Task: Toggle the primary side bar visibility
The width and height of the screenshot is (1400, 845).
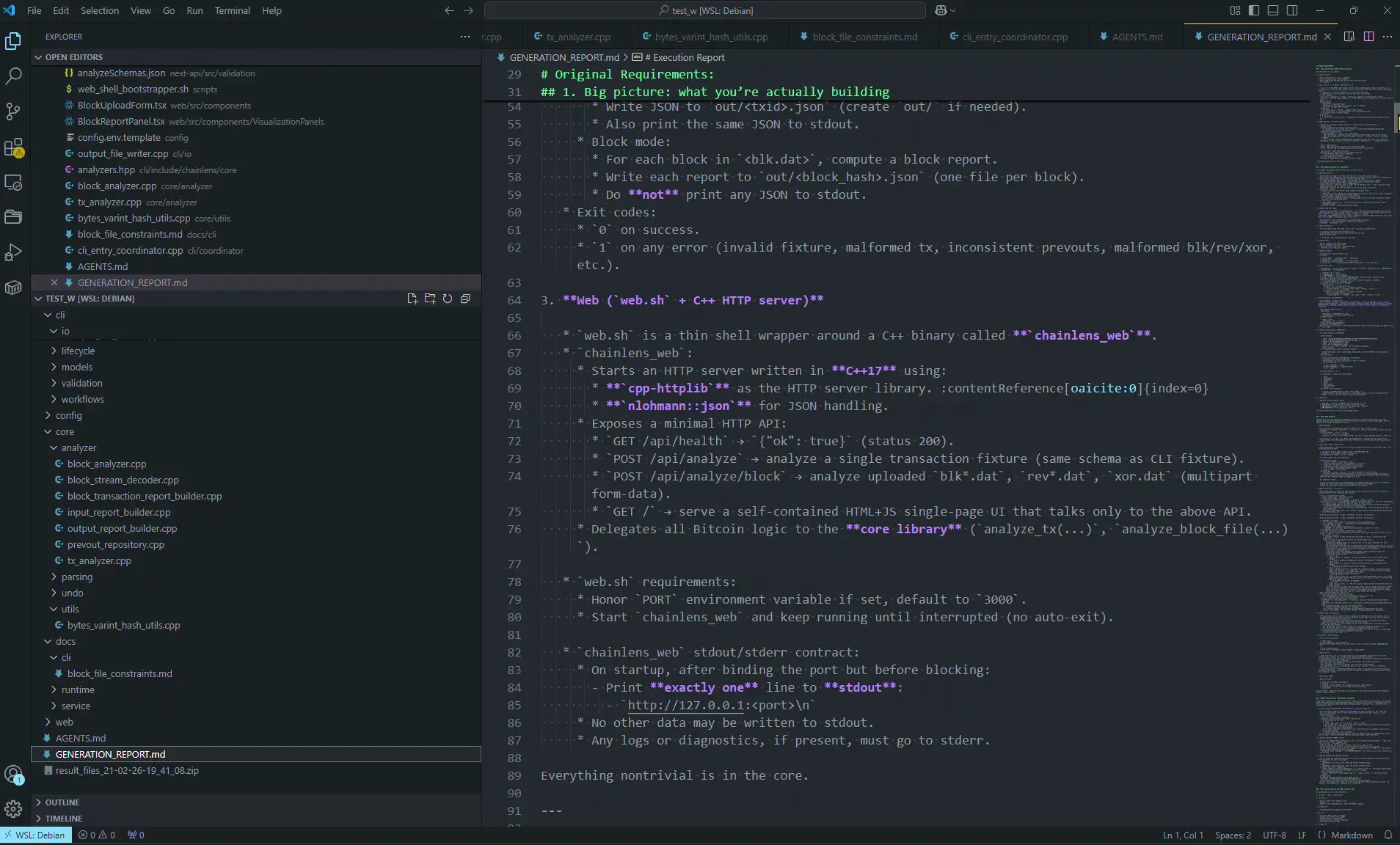Action: [1254, 10]
